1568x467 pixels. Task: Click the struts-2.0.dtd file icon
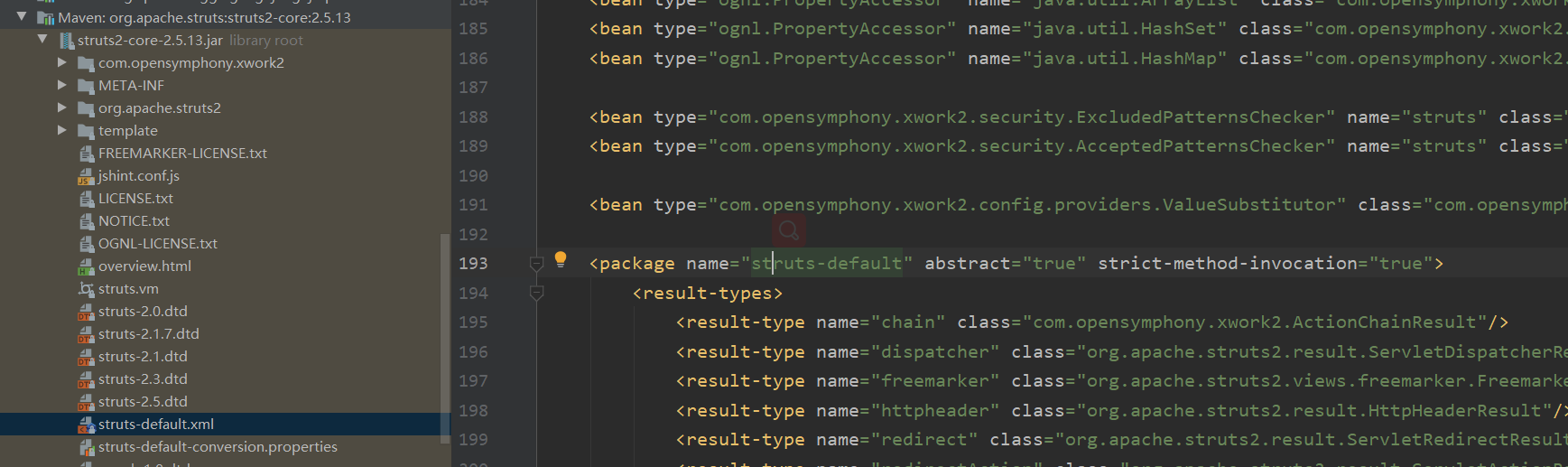(x=86, y=312)
